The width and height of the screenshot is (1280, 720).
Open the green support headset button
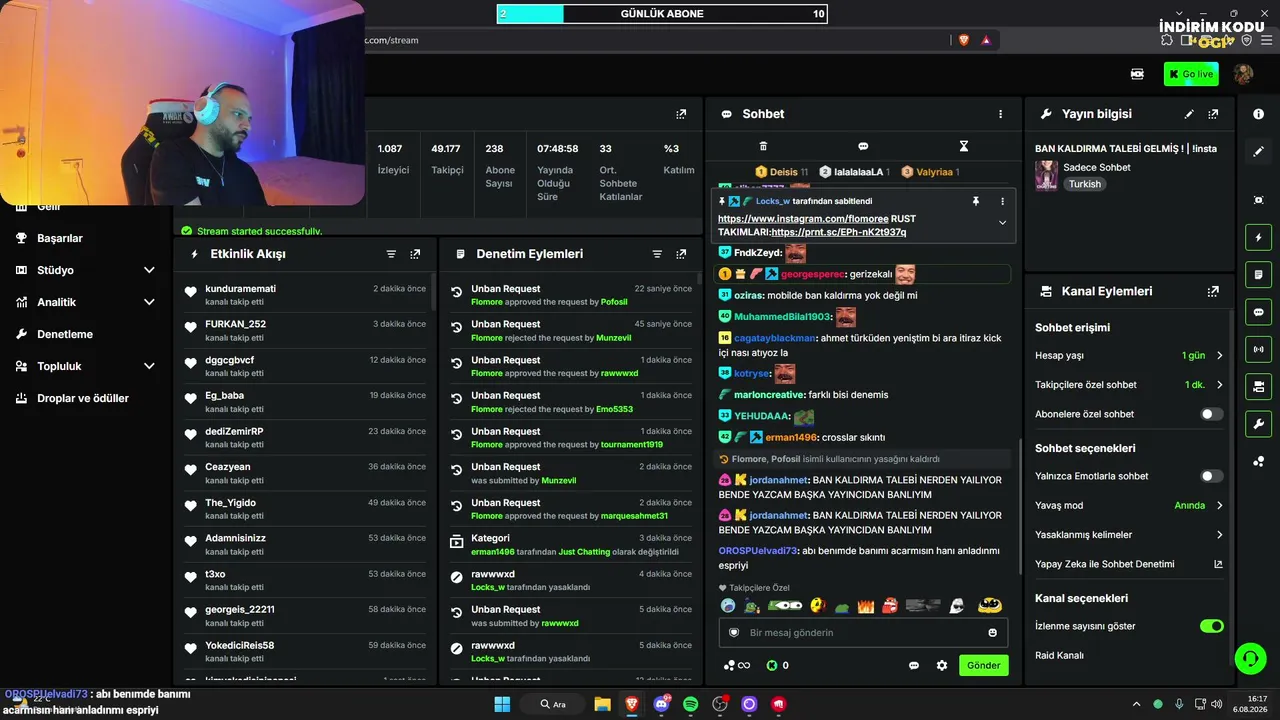pos(1250,658)
